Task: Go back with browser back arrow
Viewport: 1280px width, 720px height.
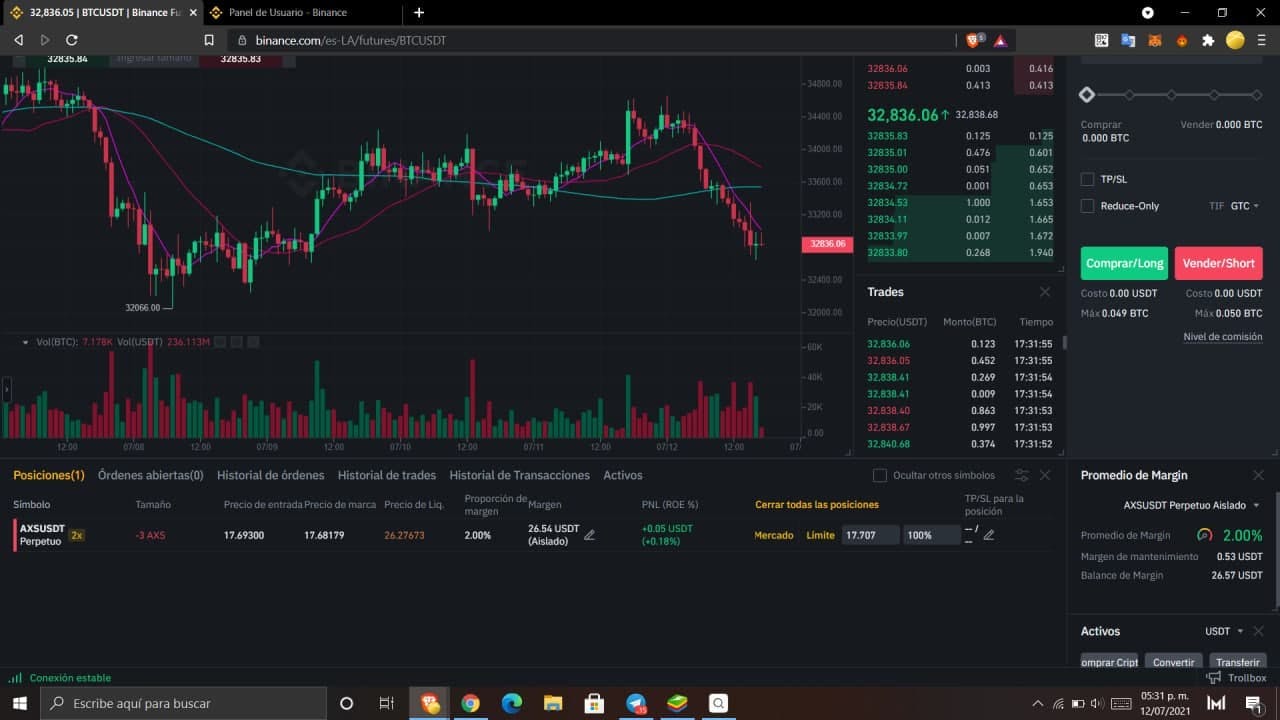Action: pyautogui.click(x=18, y=40)
